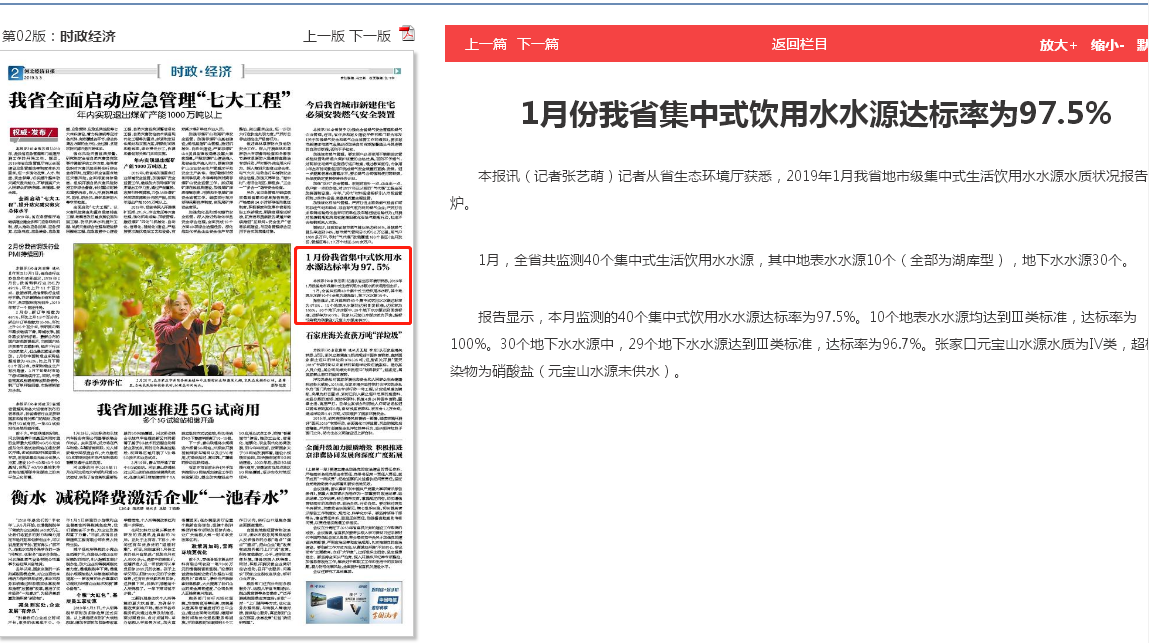
Task: Open next article with 下一篇
Action: (538, 44)
